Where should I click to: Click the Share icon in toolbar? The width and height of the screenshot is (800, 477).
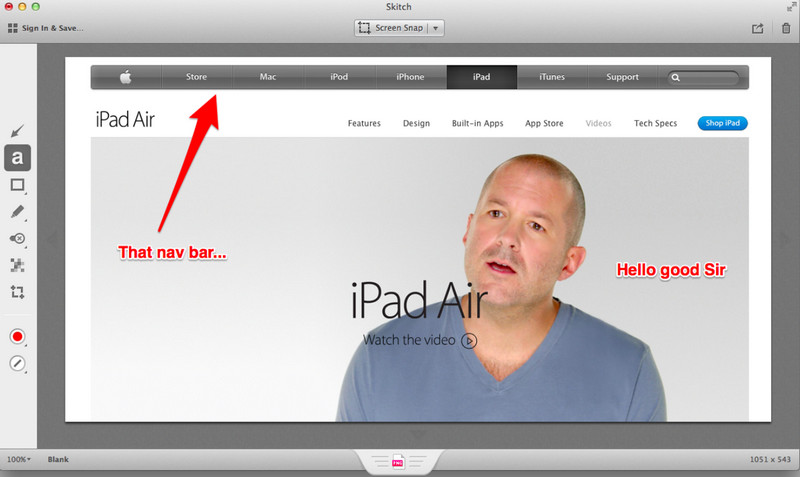[x=758, y=28]
